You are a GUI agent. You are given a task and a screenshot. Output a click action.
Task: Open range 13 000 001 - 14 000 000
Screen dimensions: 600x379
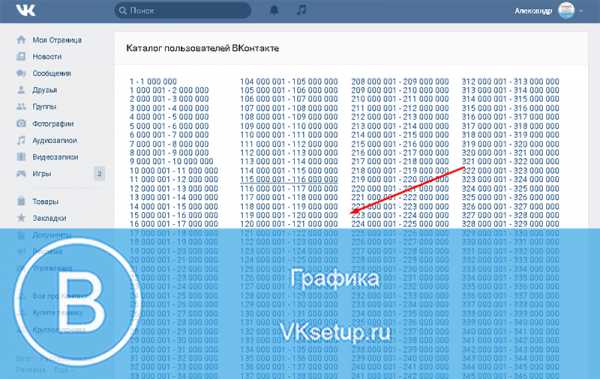point(174,197)
